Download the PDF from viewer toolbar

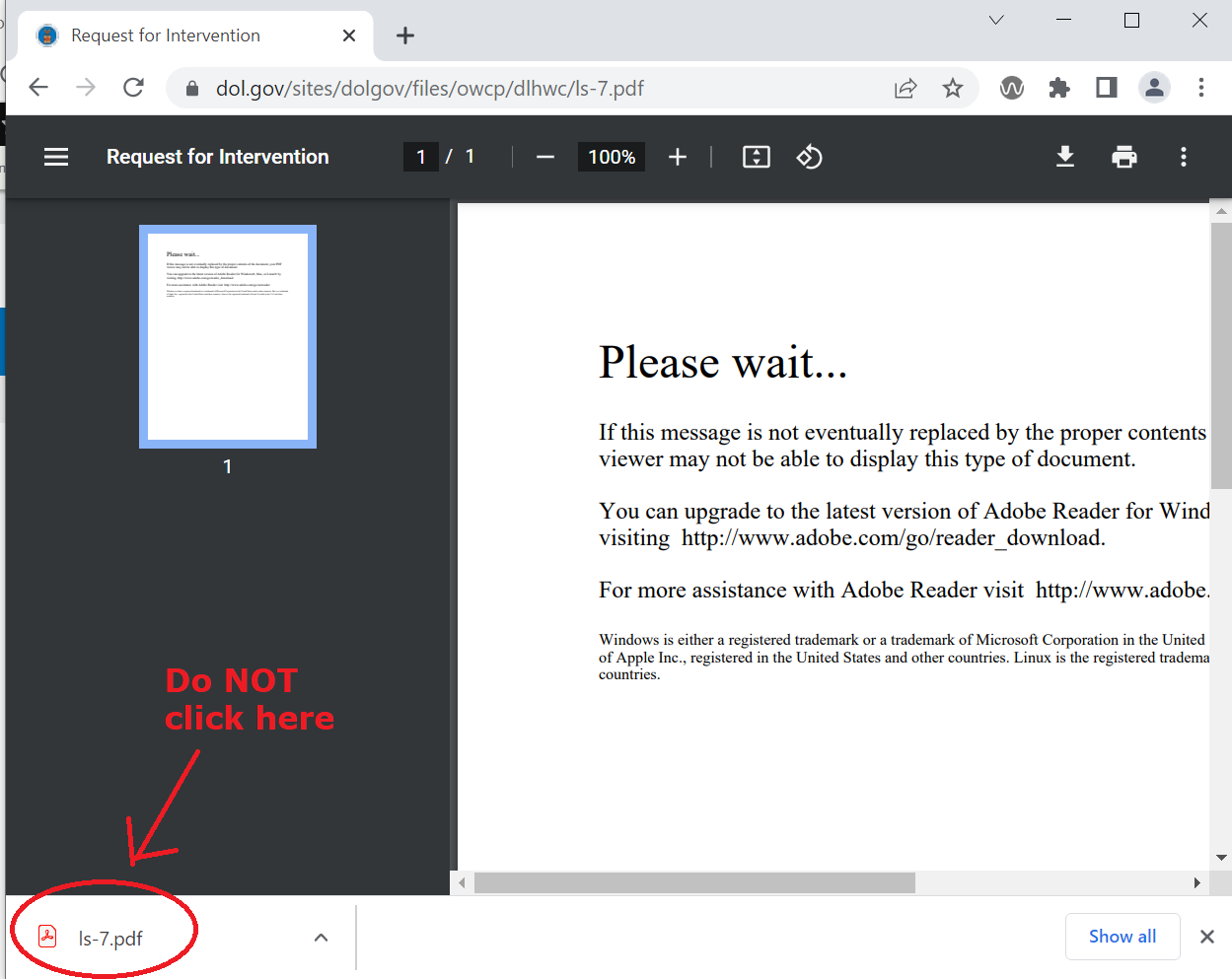pyautogui.click(x=1065, y=157)
